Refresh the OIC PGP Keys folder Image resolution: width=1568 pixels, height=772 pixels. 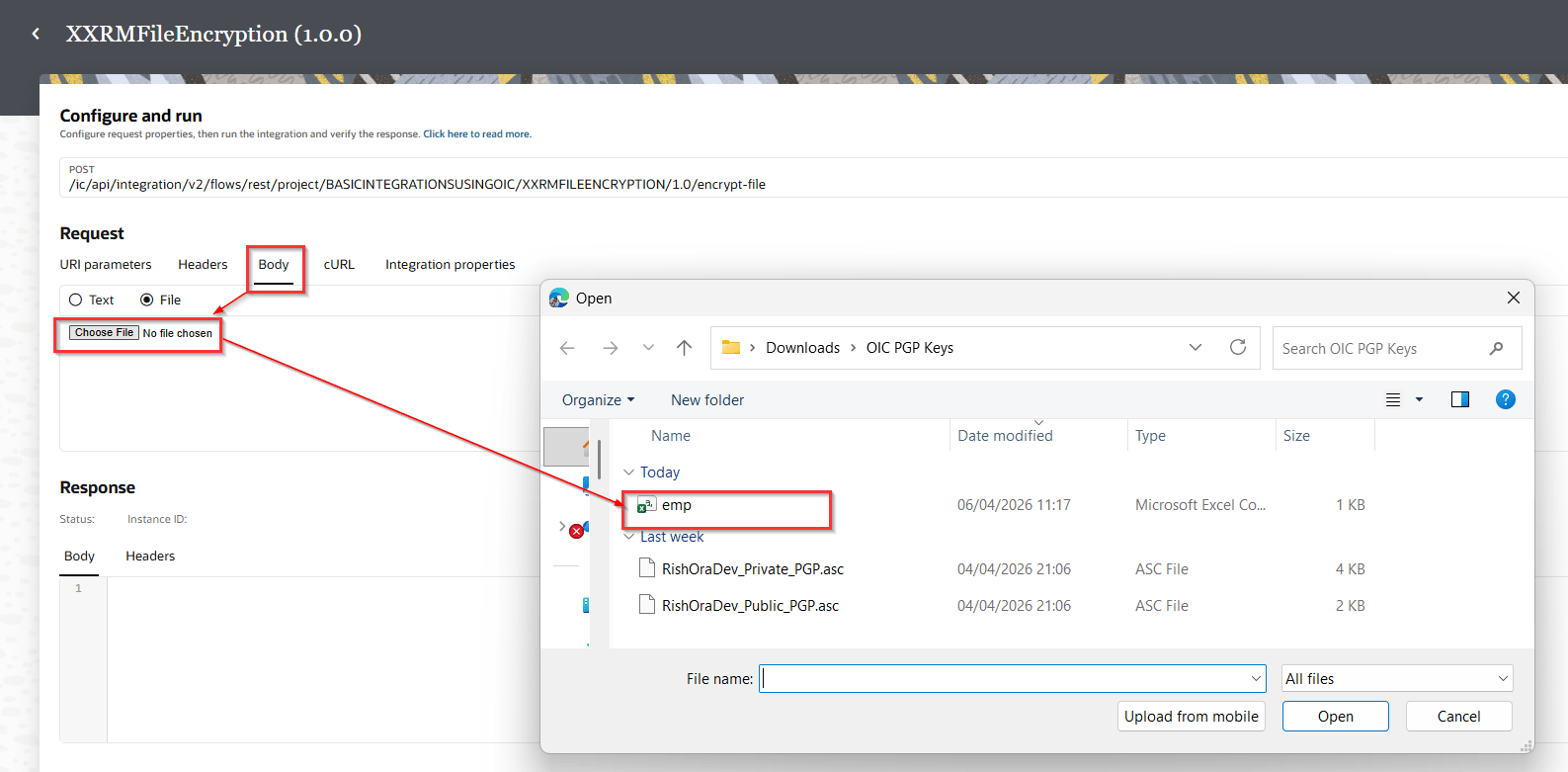(1237, 348)
